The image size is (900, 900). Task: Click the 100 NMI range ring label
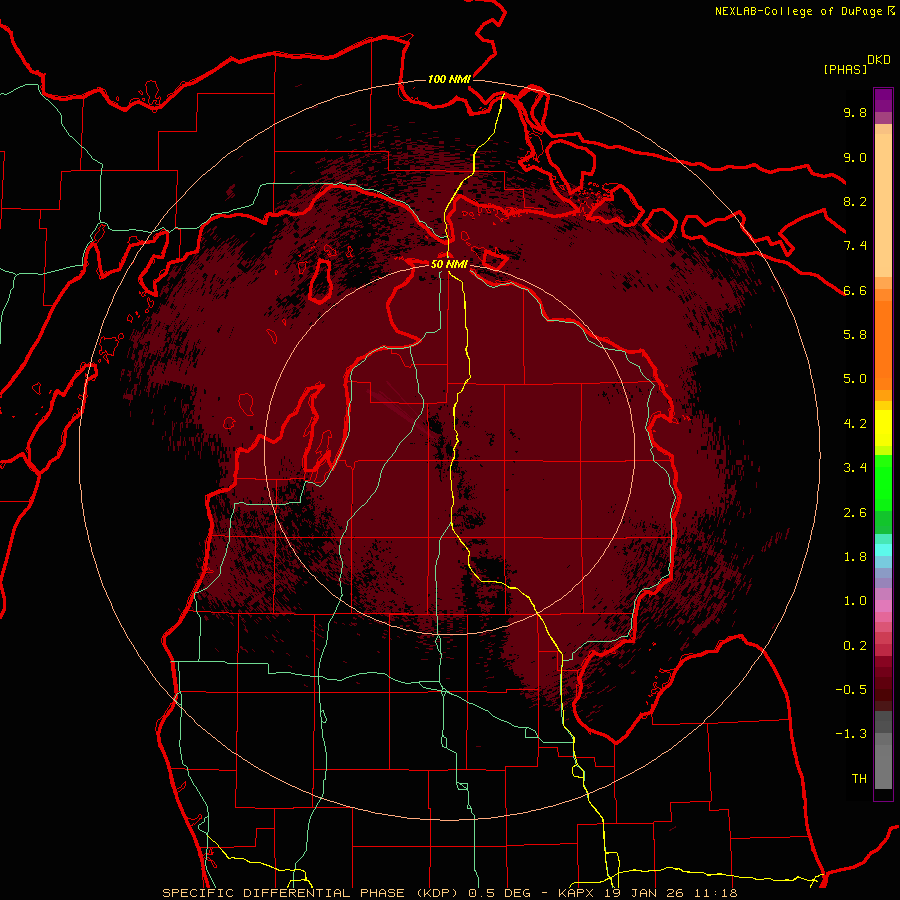point(449,79)
